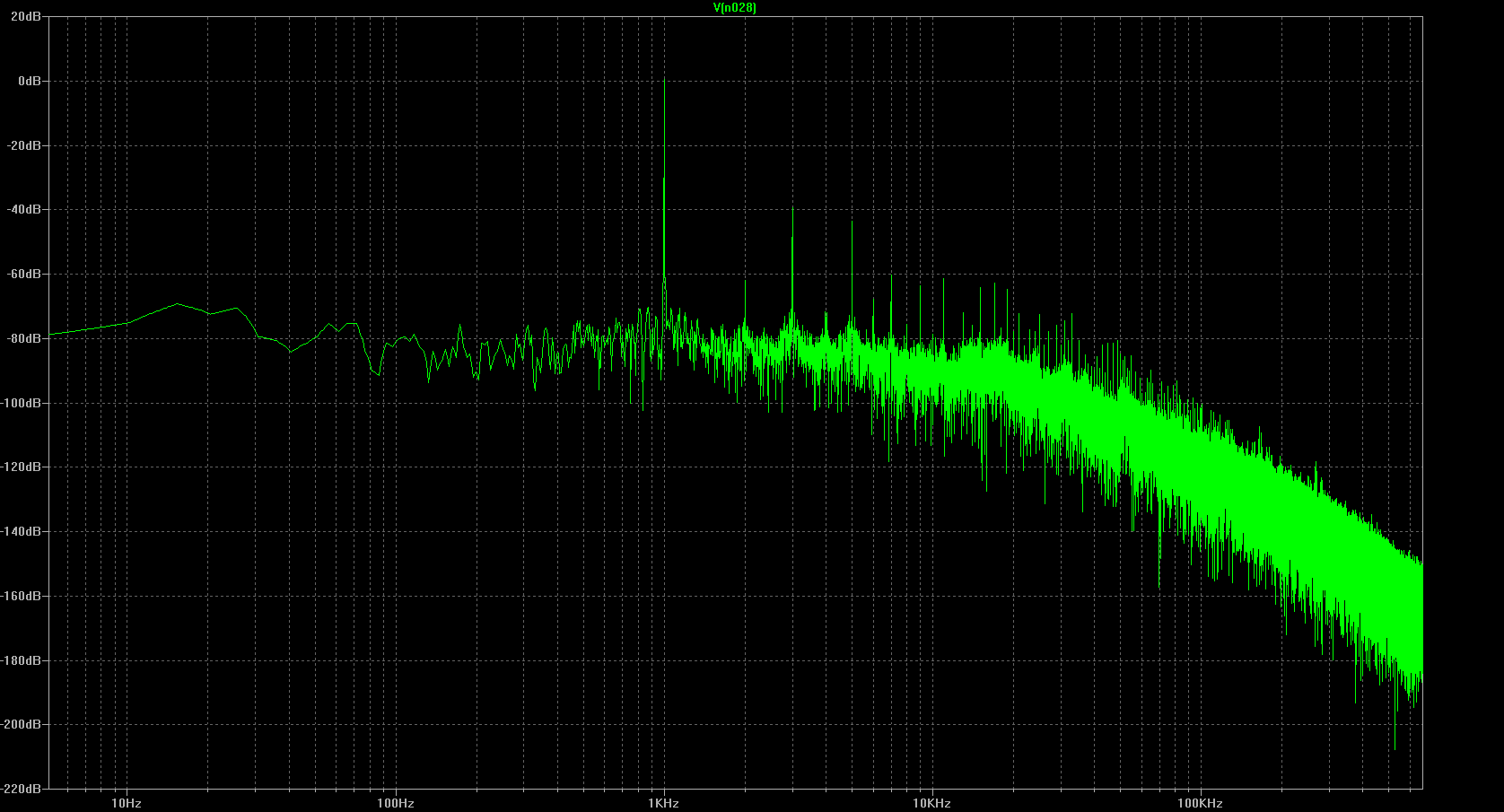
Task: Click the -160dB axis label
Action: click(x=22, y=596)
